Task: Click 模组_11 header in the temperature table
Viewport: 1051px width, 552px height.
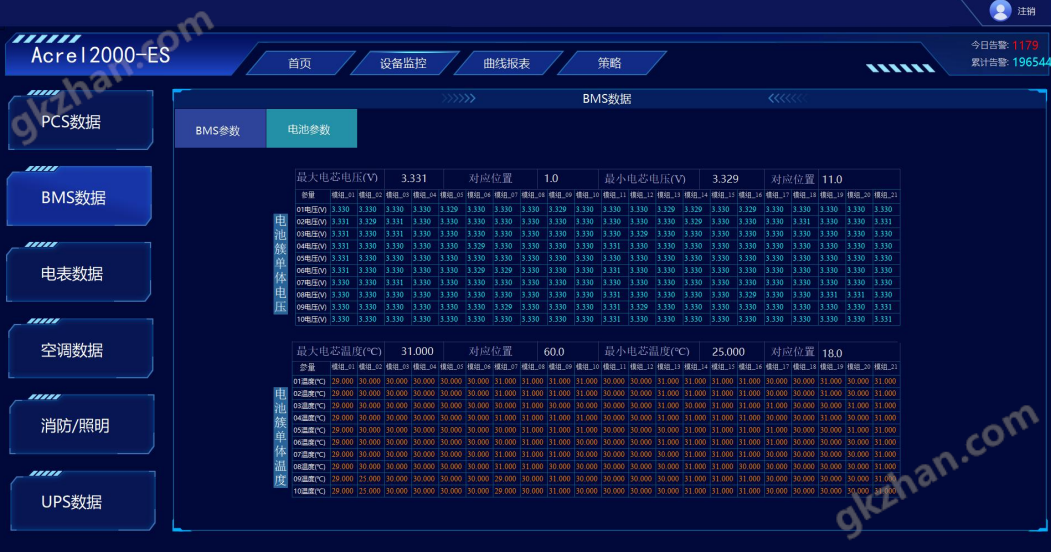Action: pos(614,367)
